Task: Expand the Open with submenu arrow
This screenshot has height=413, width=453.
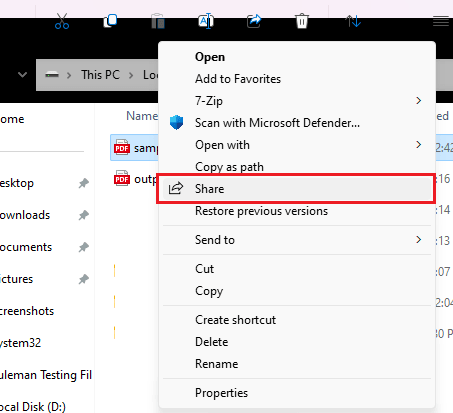Action: click(419, 145)
